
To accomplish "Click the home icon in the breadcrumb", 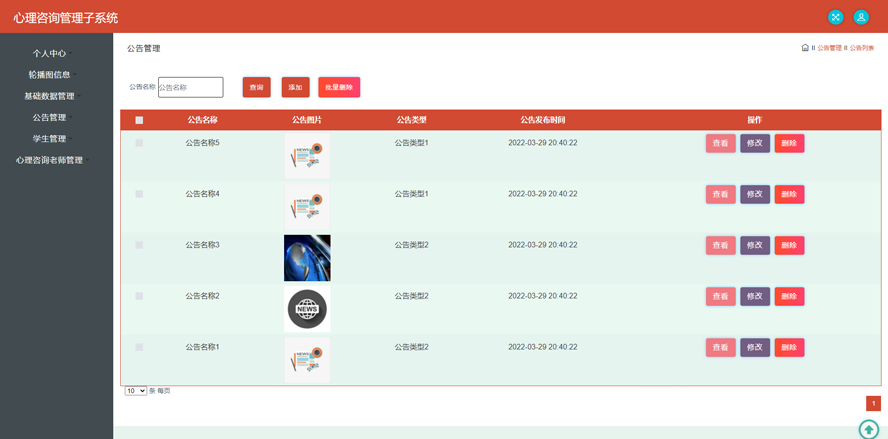I will [805, 48].
